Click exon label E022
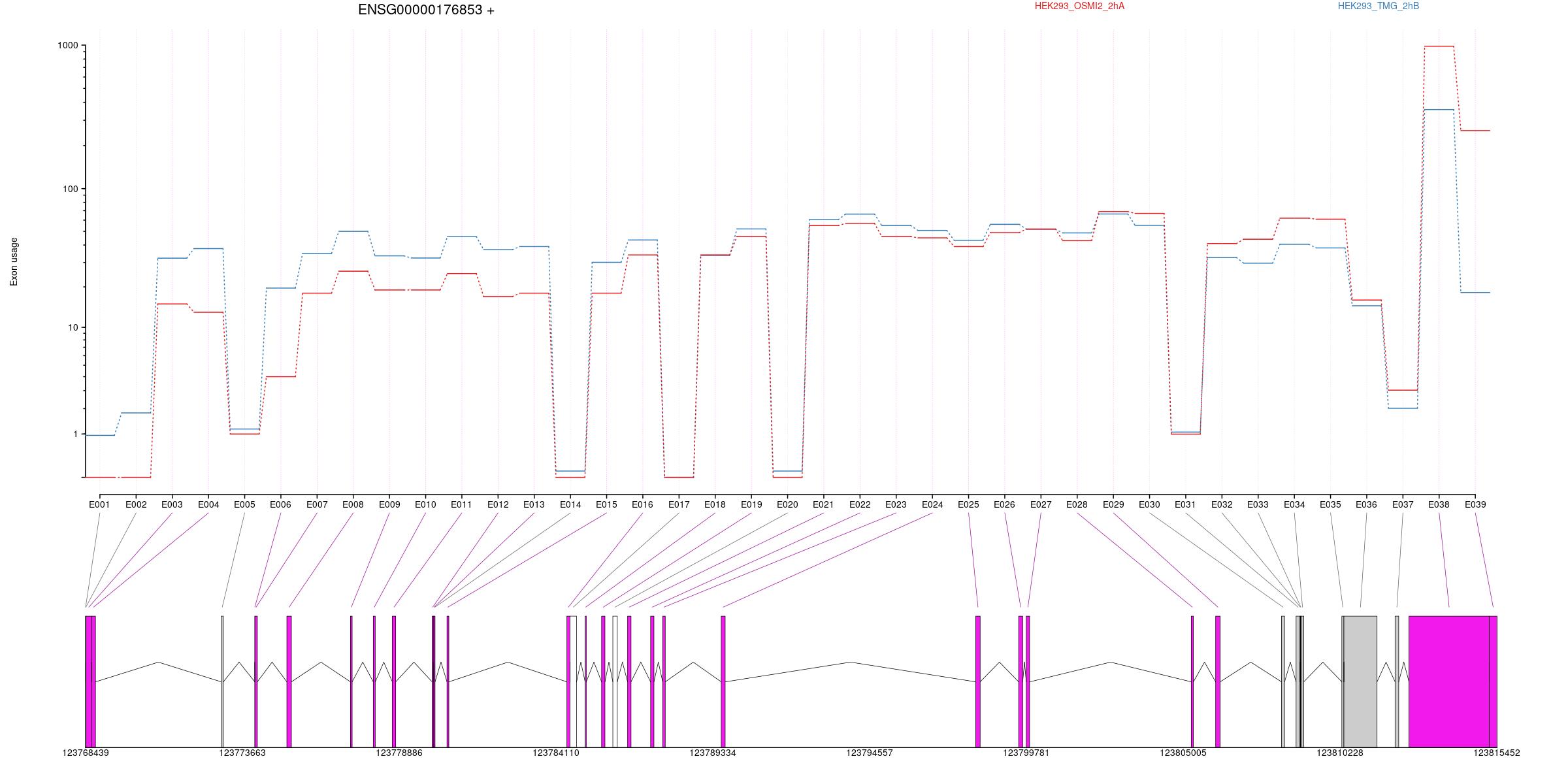The image size is (1568, 784). [860, 504]
